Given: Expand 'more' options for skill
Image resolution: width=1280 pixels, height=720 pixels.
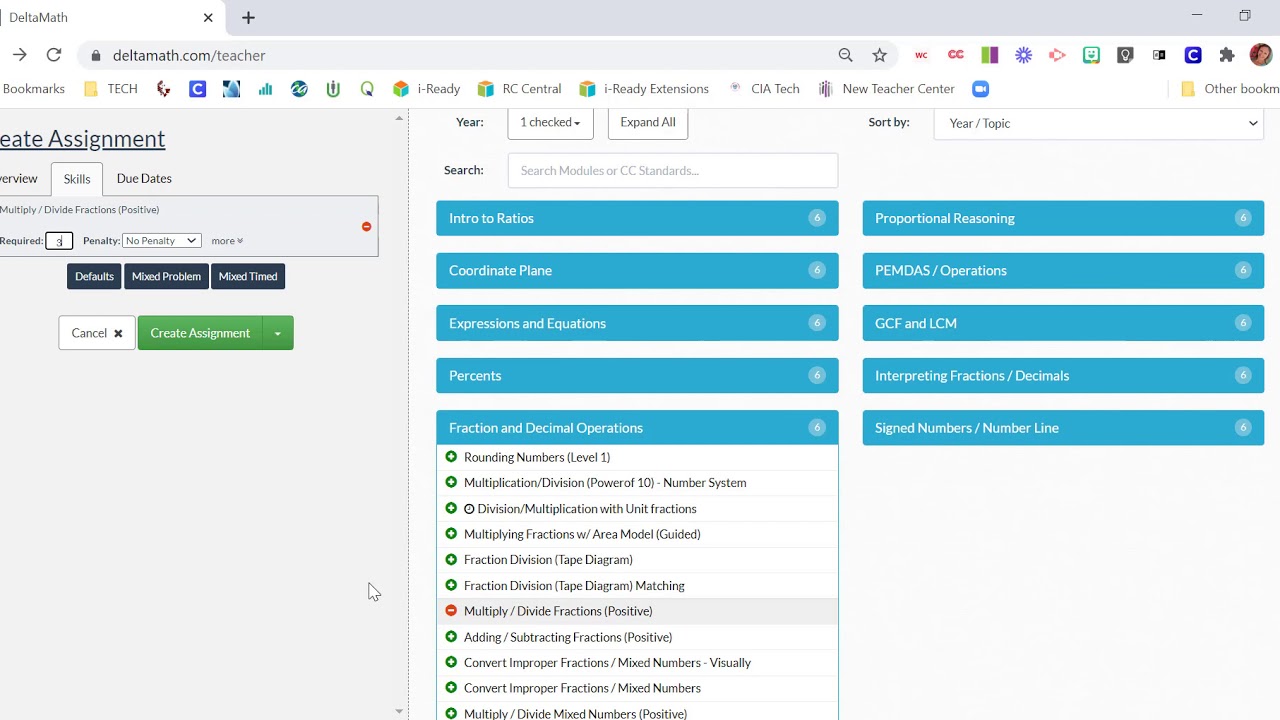Looking at the screenshot, I should tap(227, 241).
